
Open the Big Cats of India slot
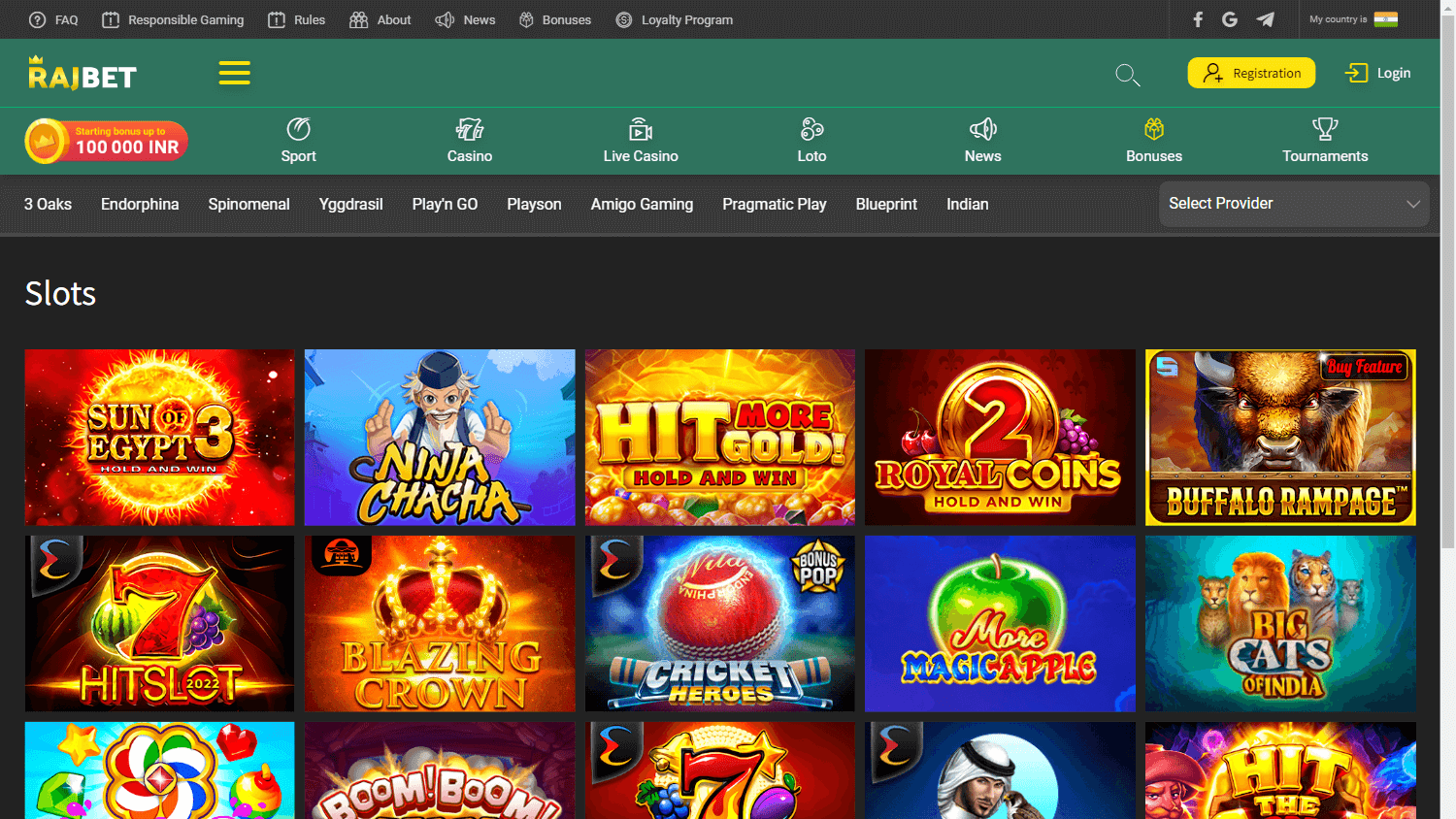click(x=1280, y=624)
